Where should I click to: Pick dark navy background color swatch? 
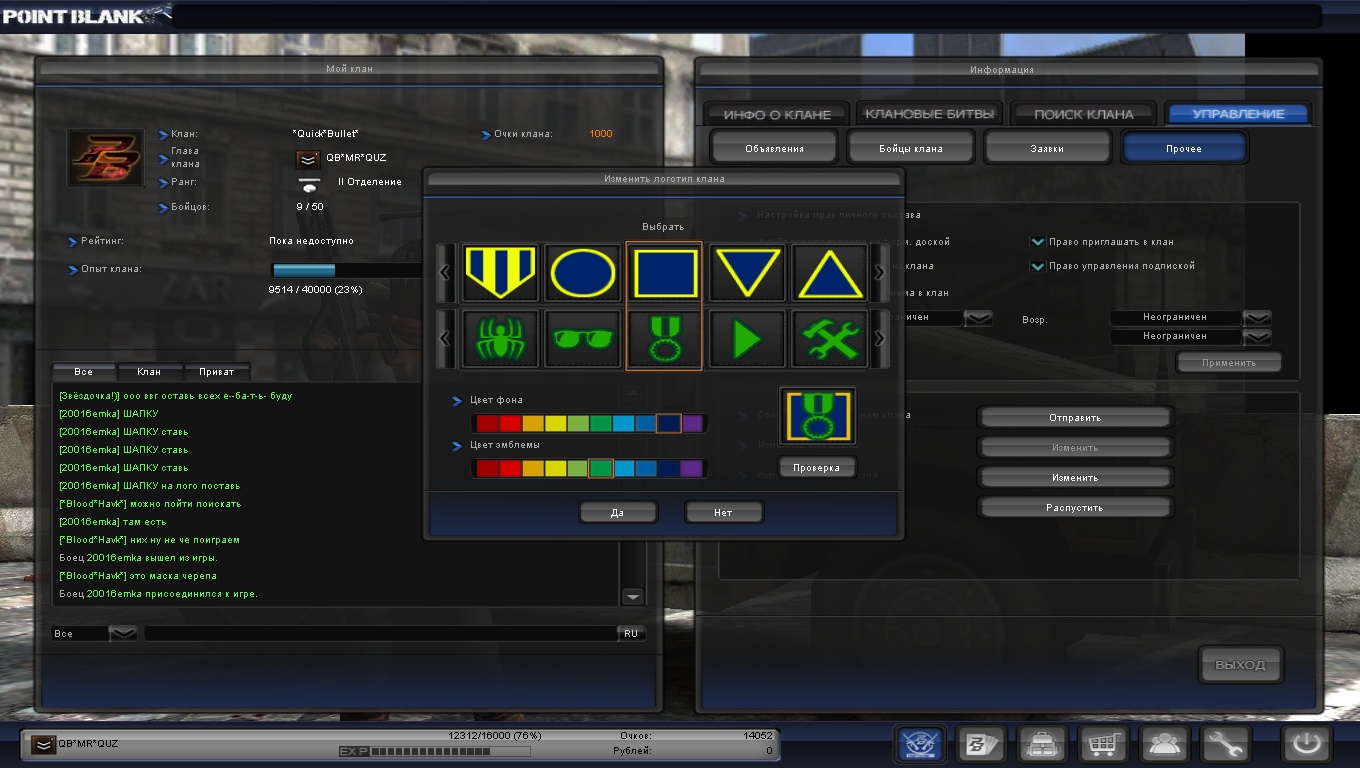click(669, 423)
